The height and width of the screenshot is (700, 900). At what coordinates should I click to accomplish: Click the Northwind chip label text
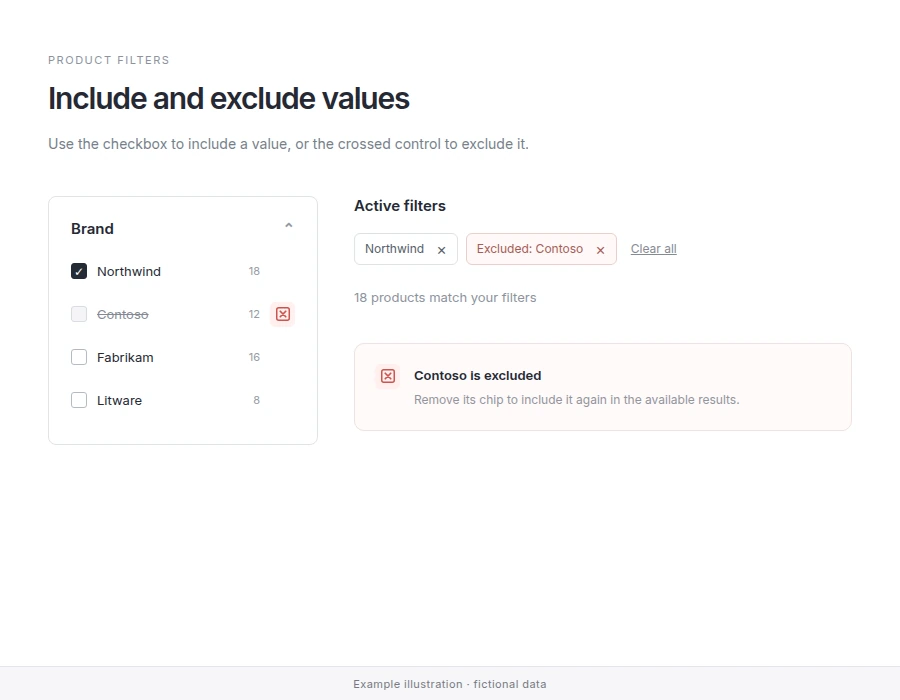point(395,249)
